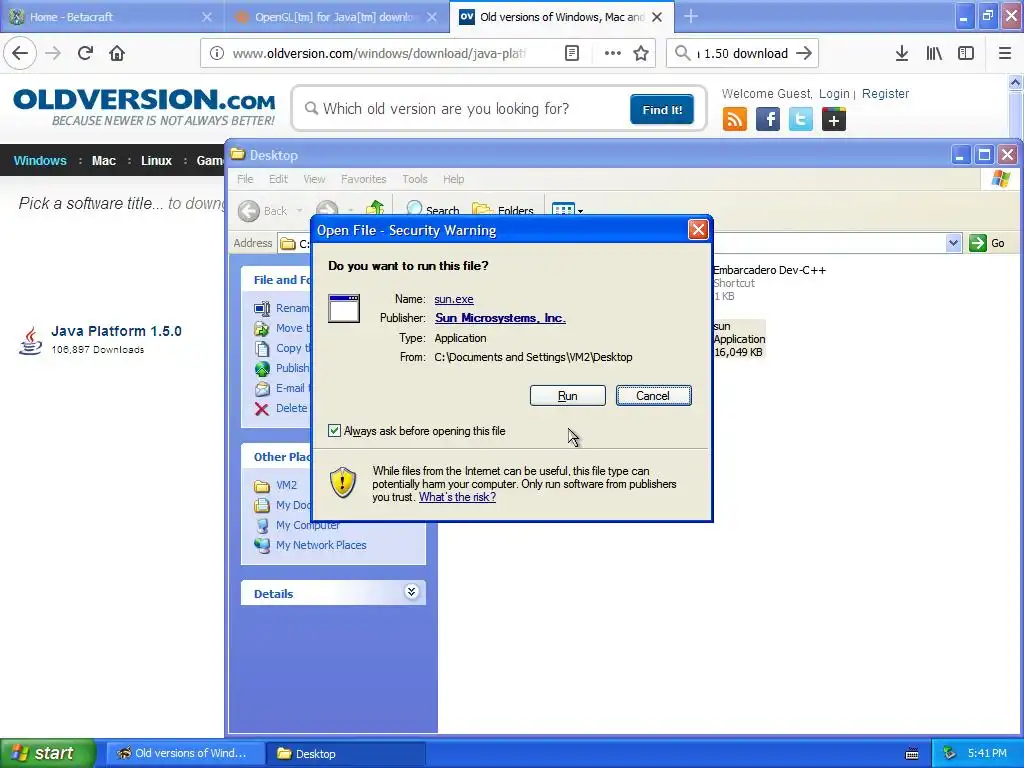
Task: Click the OLDVERSION.COM logo
Action: (x=144, y=107)
